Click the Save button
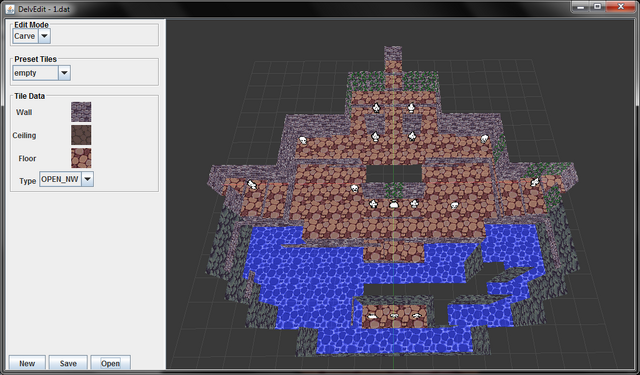The image size is (640, 375). coord(68,363)
